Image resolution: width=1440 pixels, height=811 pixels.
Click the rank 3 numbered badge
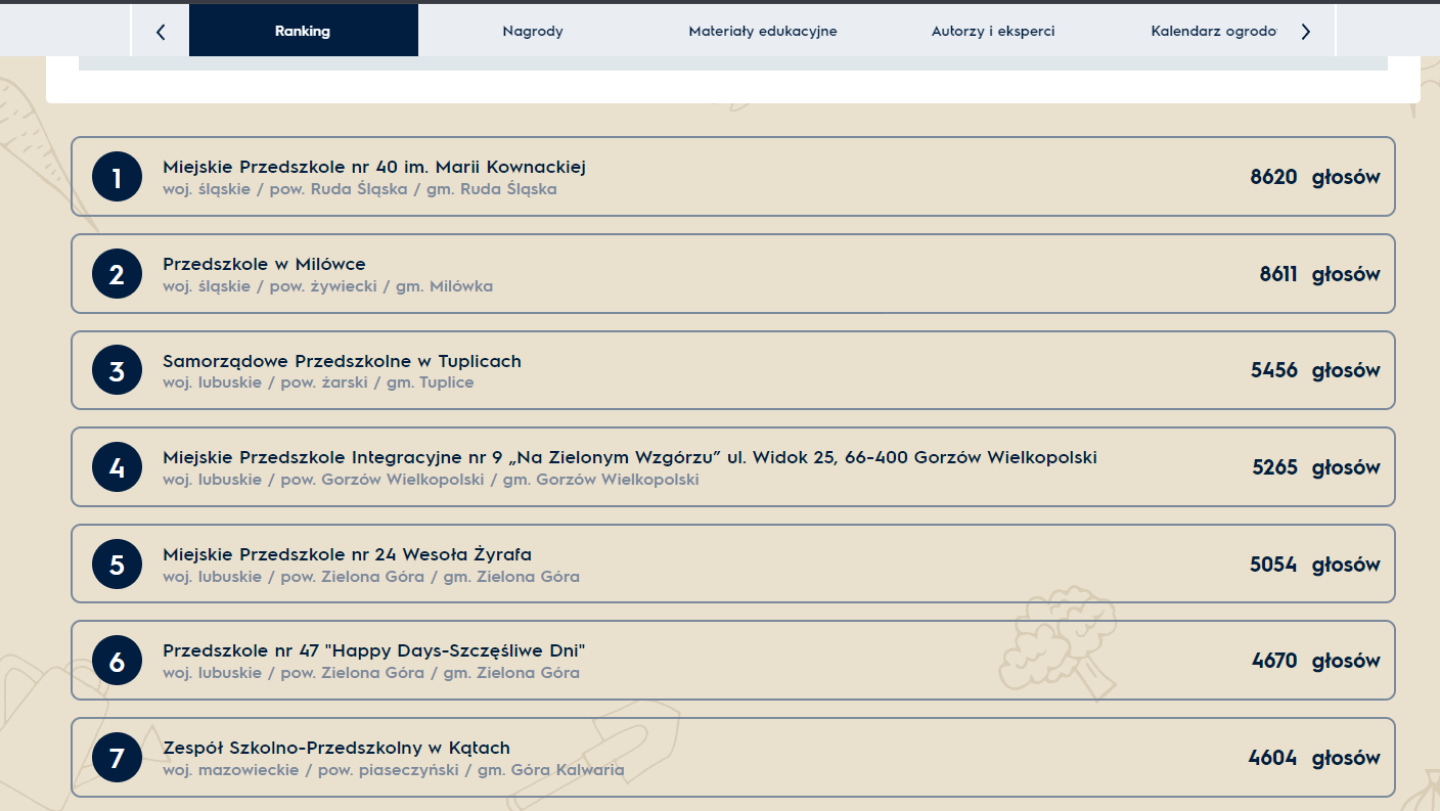click(116, 370)
